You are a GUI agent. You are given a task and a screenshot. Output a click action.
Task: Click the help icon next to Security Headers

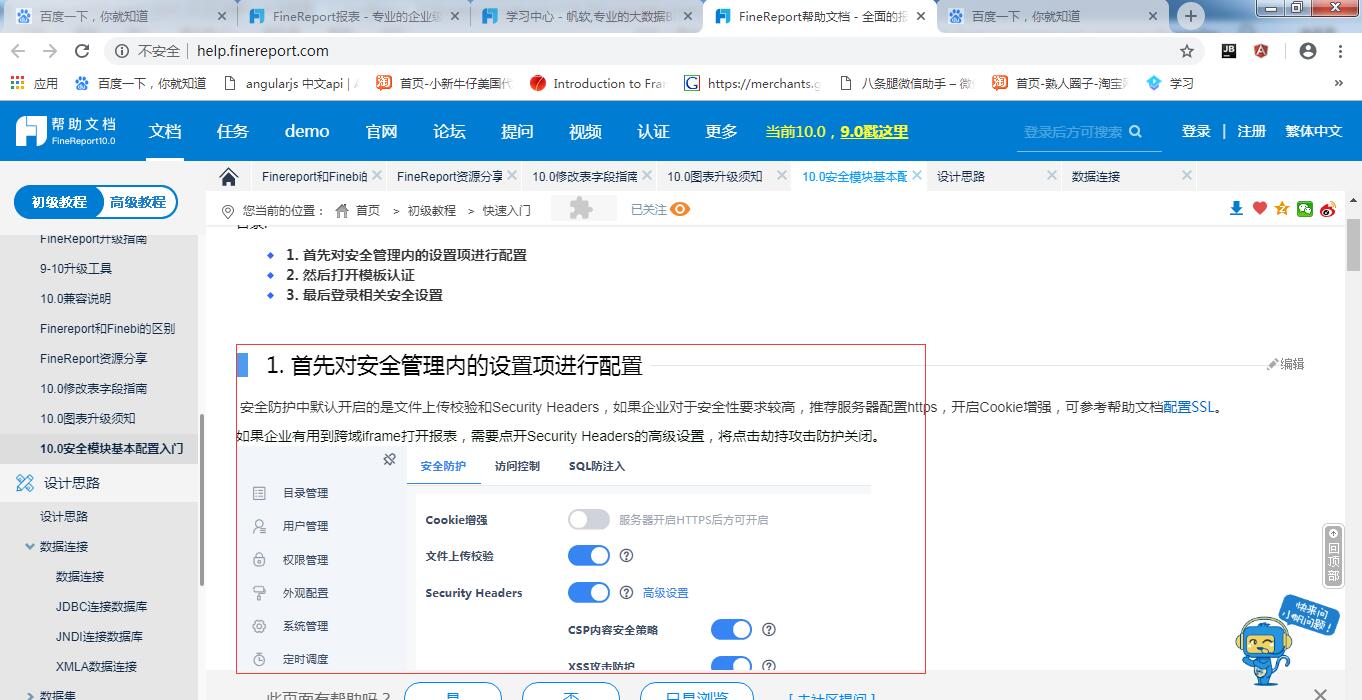point(626,592)
